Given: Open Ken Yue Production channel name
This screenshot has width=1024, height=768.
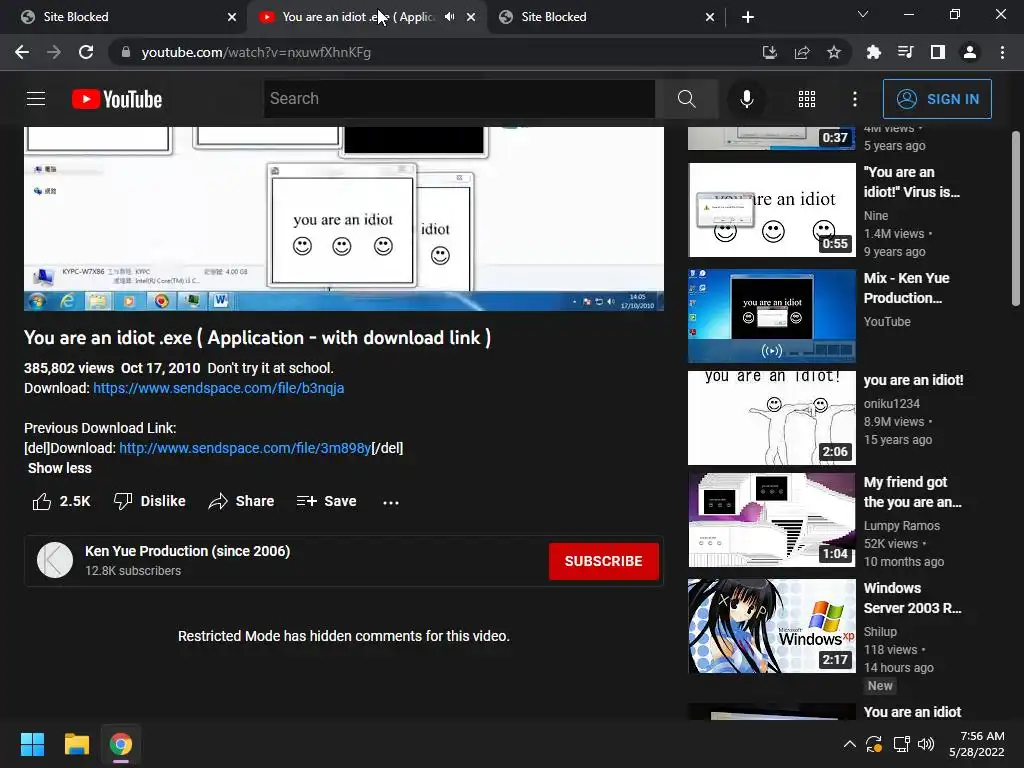Looking at the screenshot, I should click(x=187, y=551).
